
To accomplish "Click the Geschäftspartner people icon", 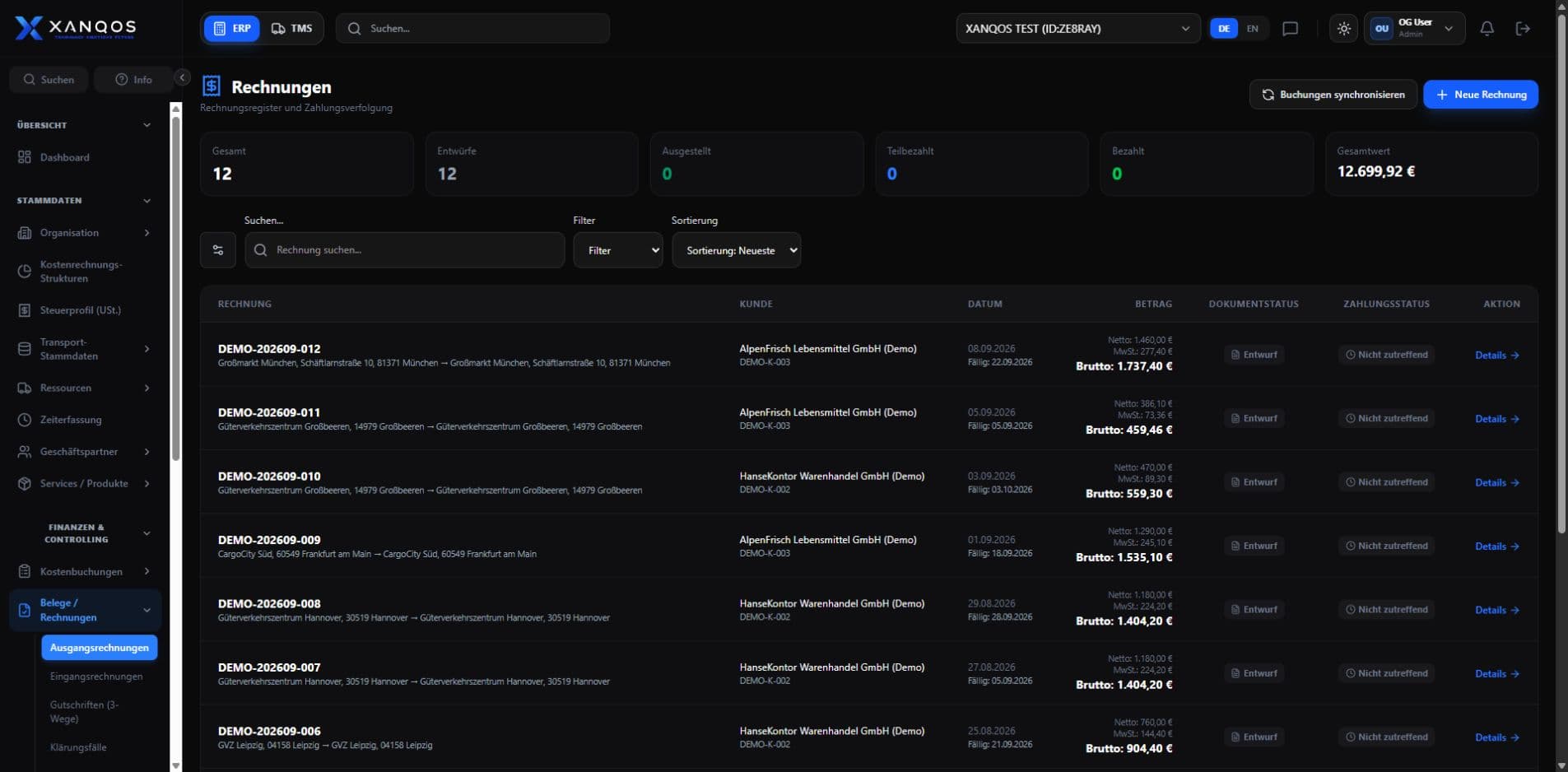I will tap(25, 452).
